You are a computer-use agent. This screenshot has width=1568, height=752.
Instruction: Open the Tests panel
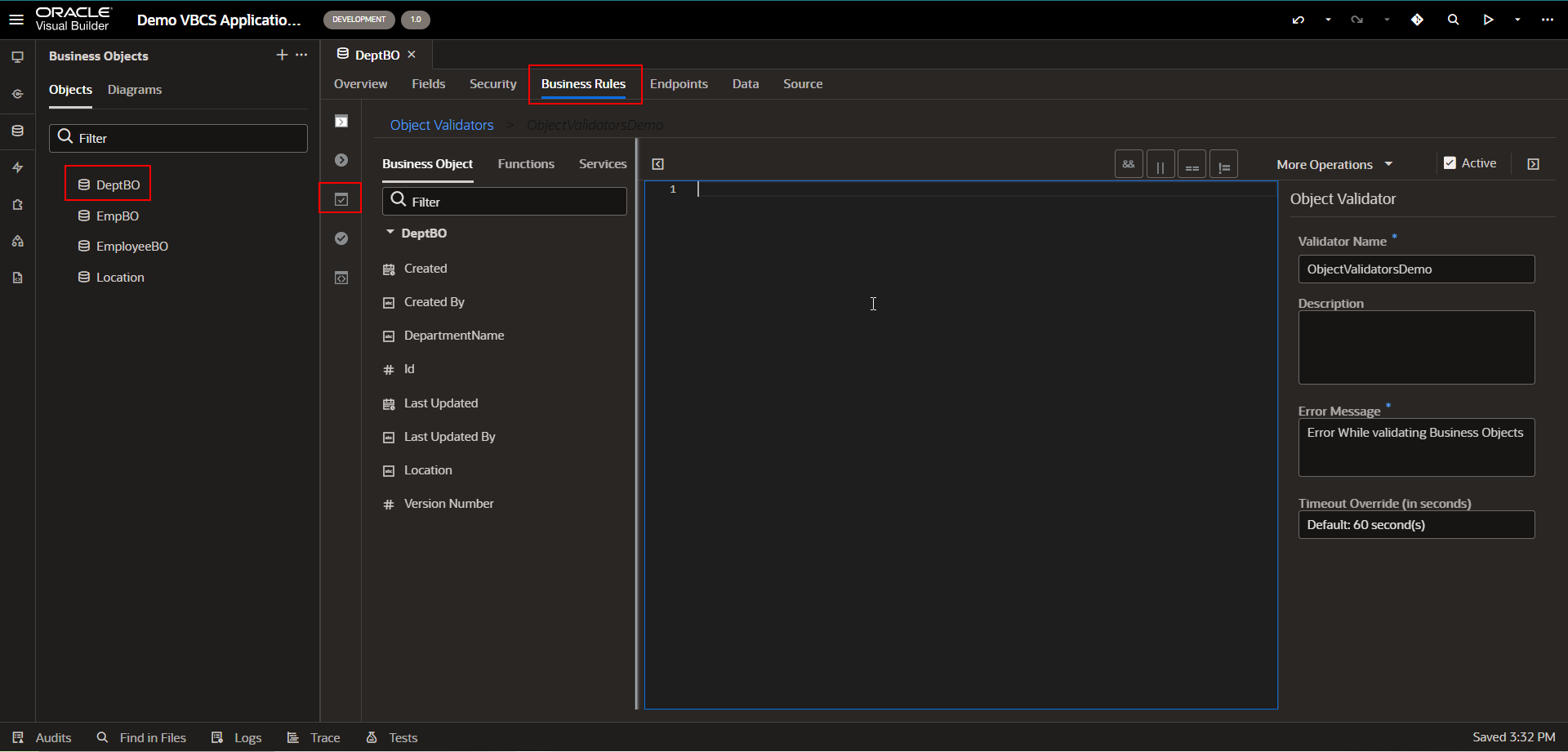click(x=392, y=737)
